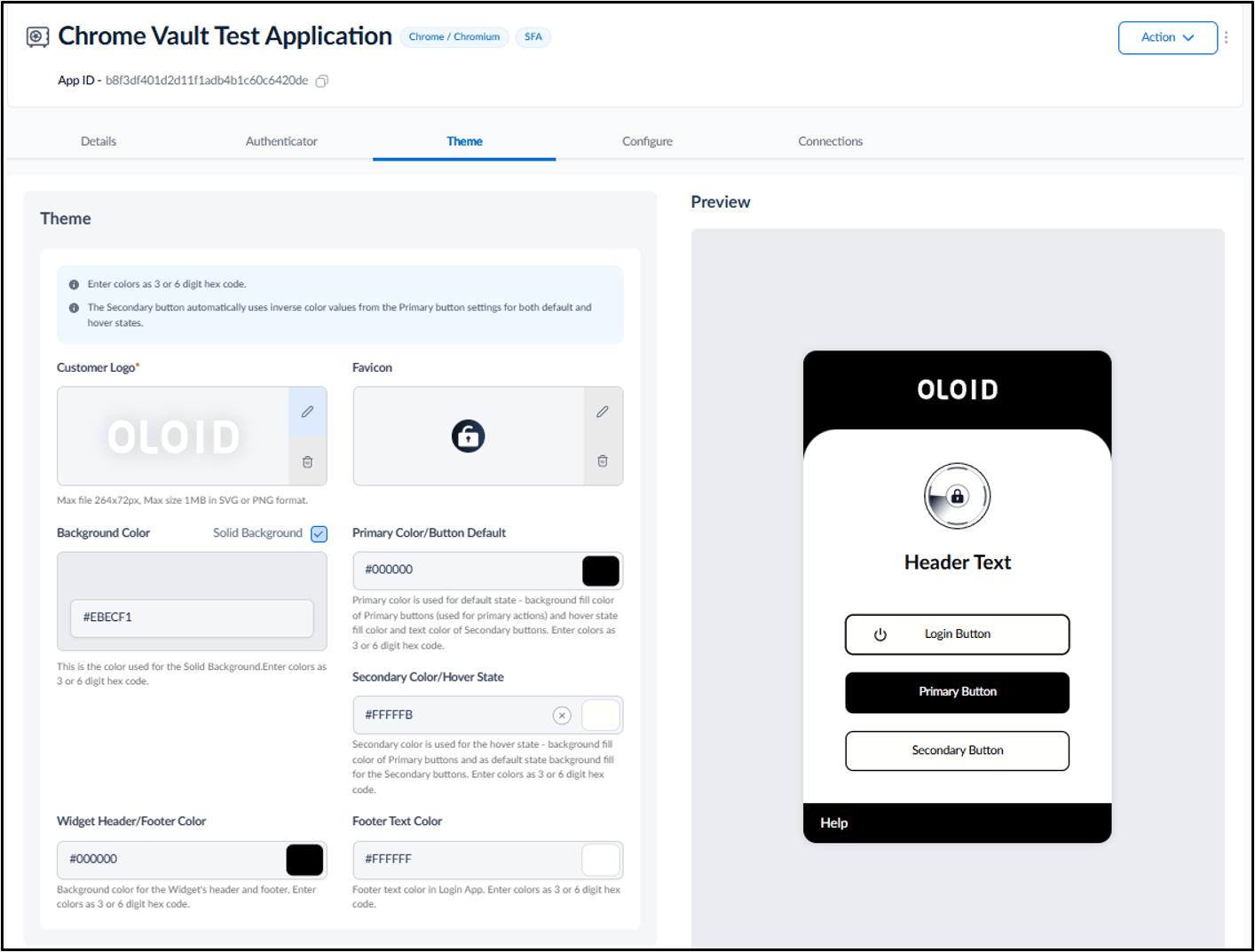Viewport: 1255px width, 952px height.
Task: Edit the Favicon with pencil icon
Action: tap(603, 412)
